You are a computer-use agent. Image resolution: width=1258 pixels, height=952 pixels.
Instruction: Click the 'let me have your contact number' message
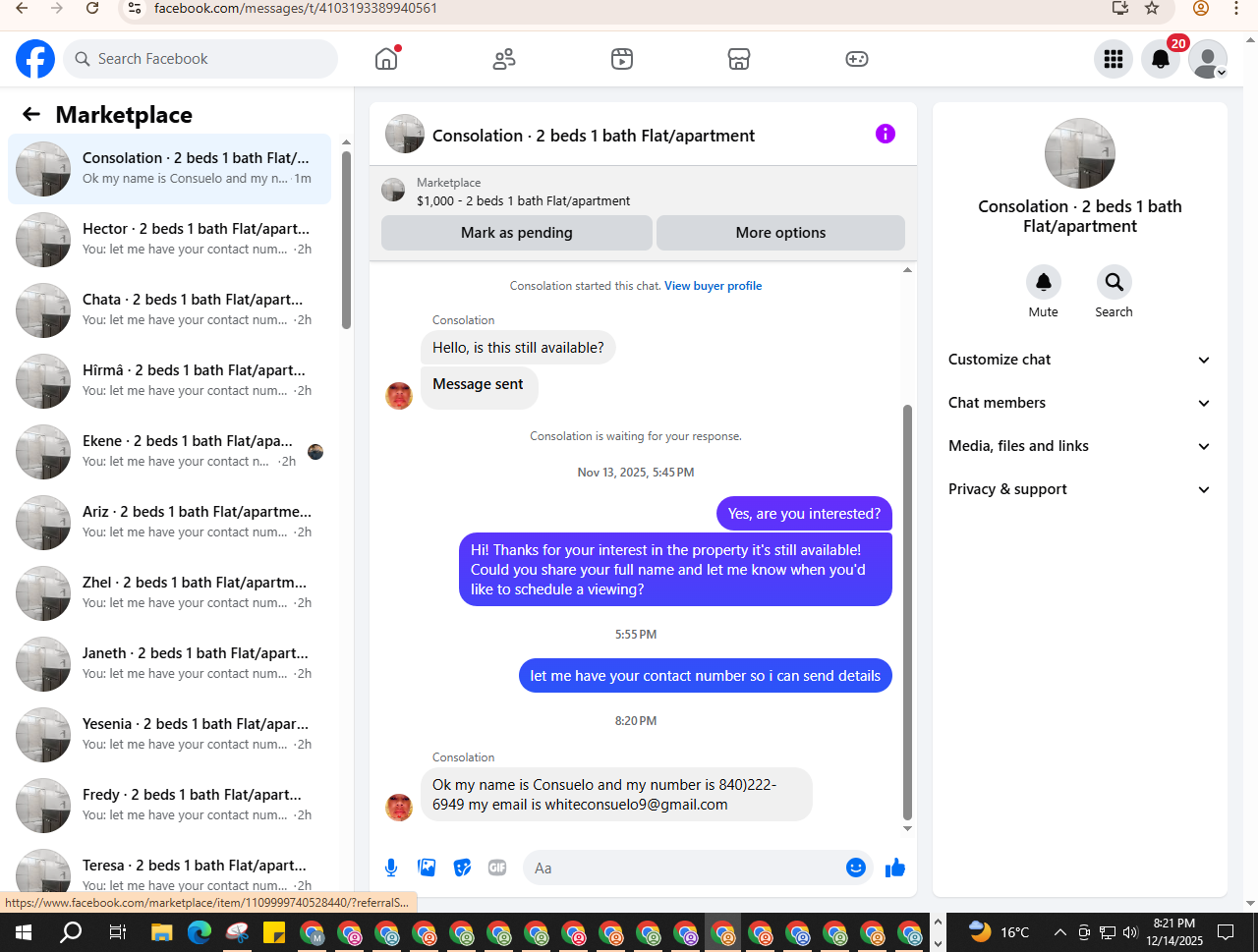(x=706, y=676)
